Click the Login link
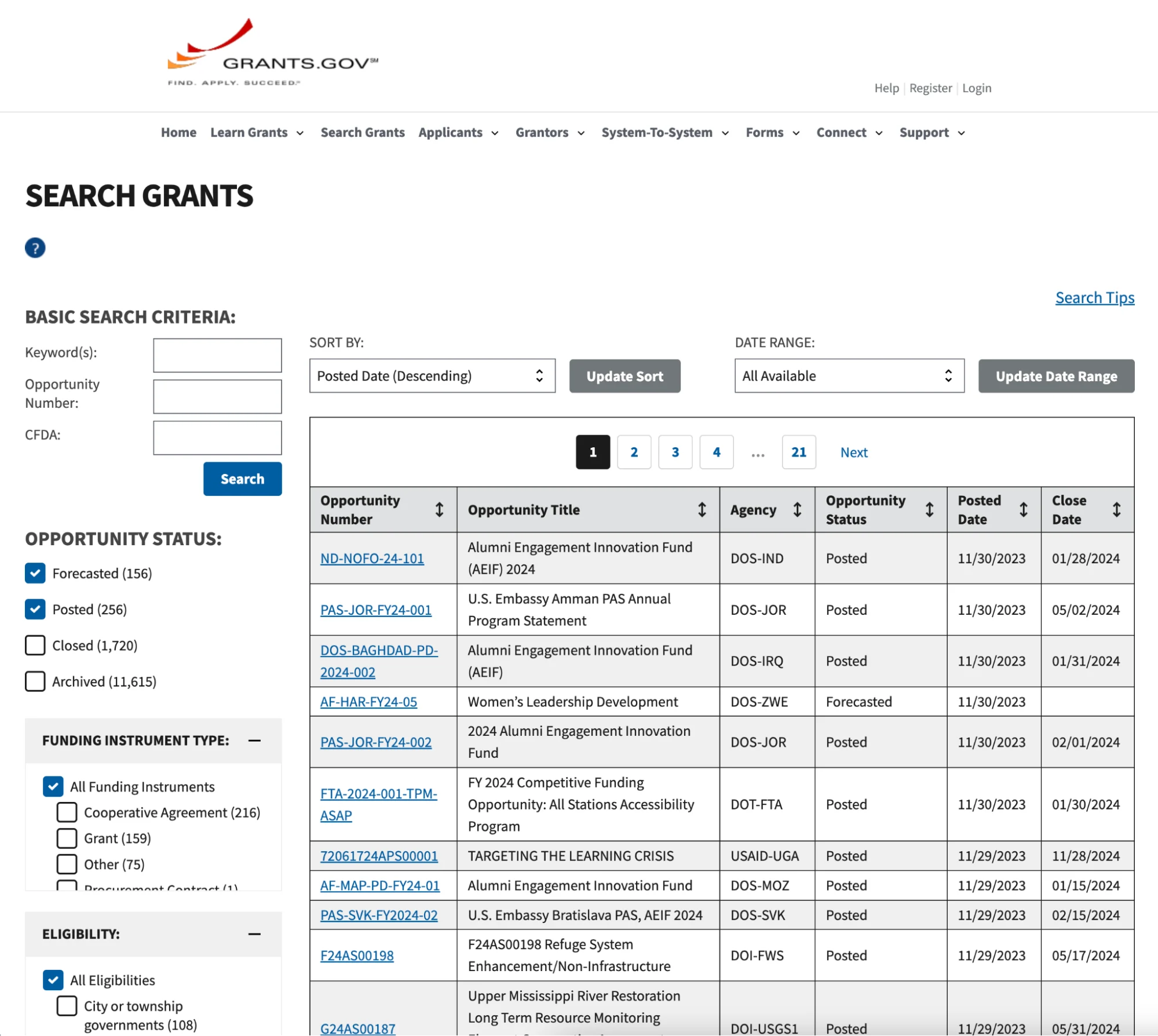 tap(977, 88)
